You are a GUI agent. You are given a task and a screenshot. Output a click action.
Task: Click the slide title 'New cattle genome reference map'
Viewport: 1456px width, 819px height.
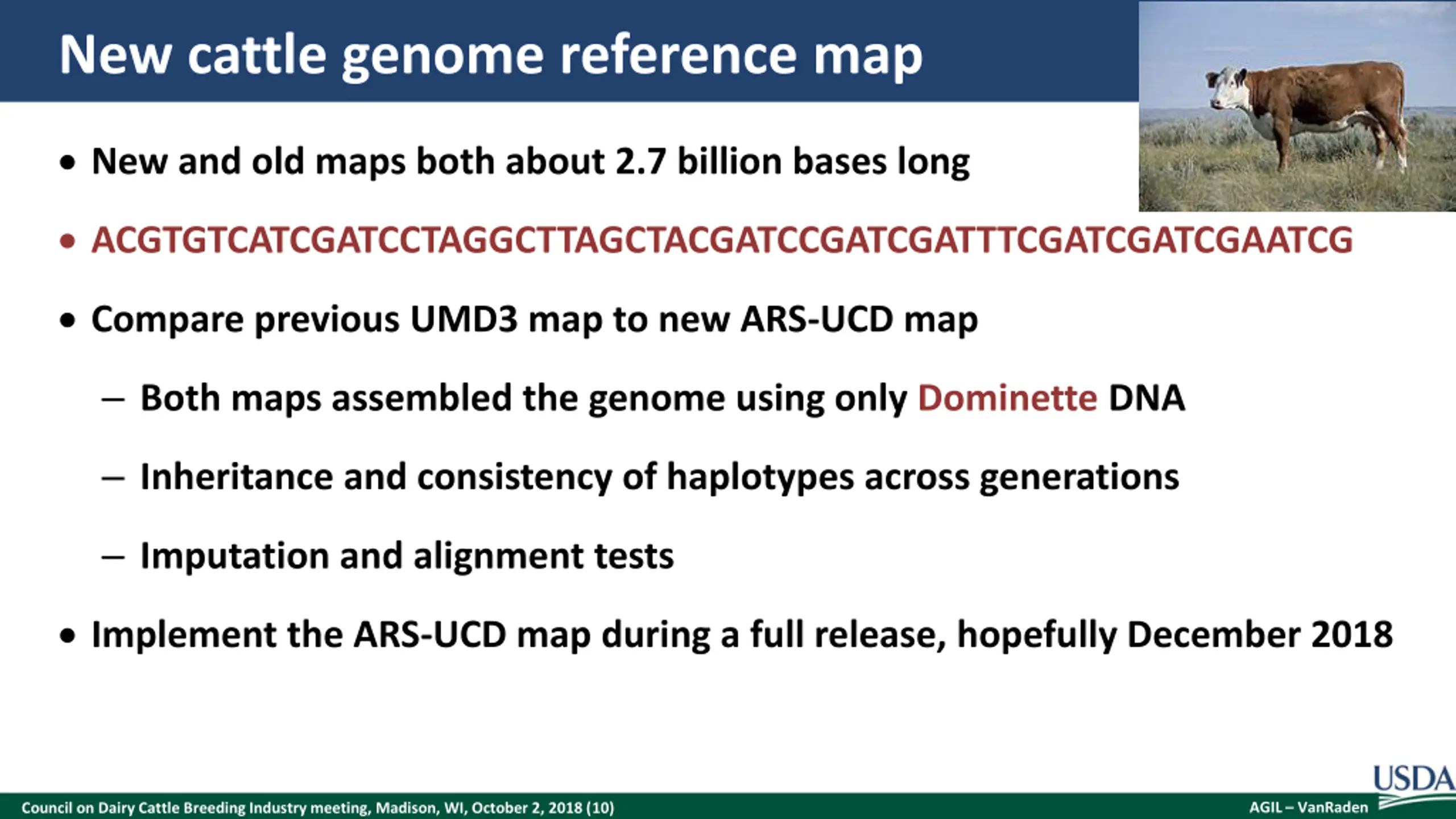coord(491,55)
